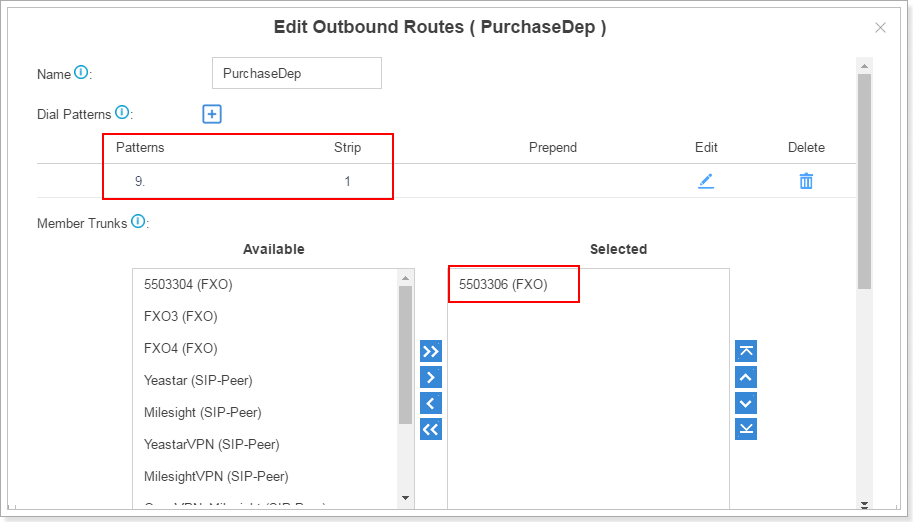
Task: Move selected trunk to bottom
Action: (x=746, y=429)
